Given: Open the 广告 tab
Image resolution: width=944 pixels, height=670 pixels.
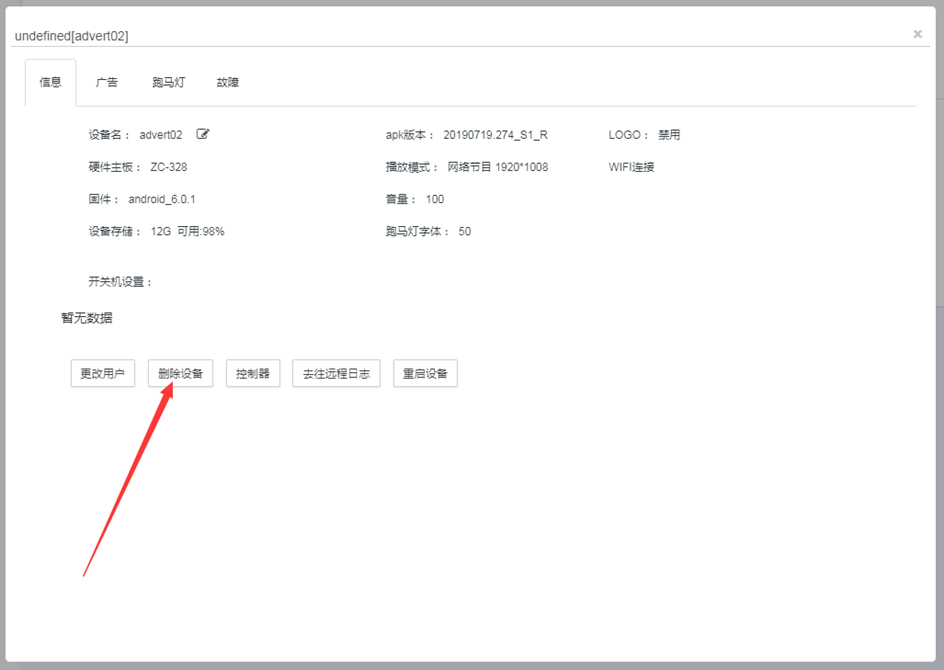Looking at the screenshot, I should [107, 82].
